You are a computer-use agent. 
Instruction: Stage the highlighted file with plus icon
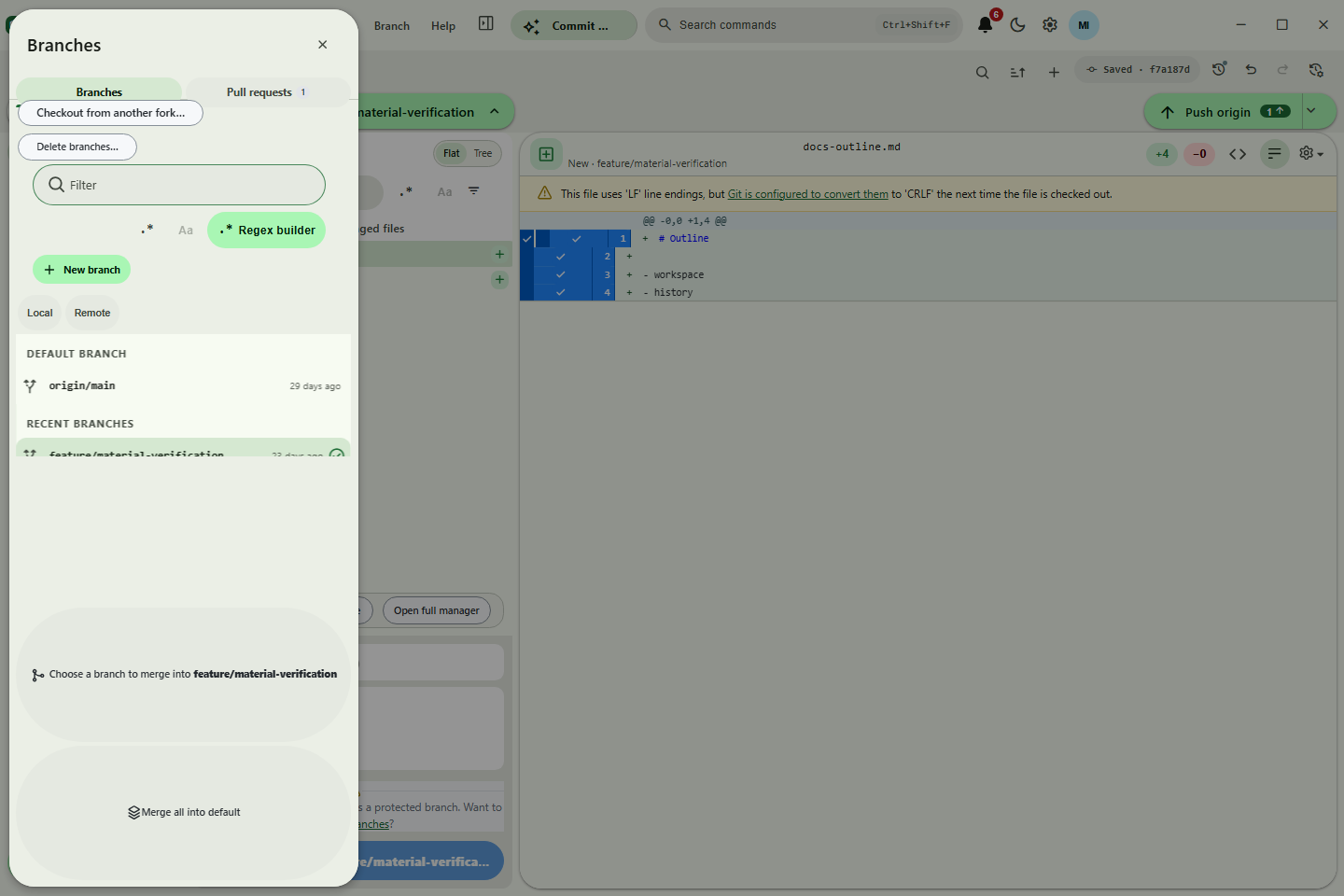pyautogui.click(x=499, y=254)
